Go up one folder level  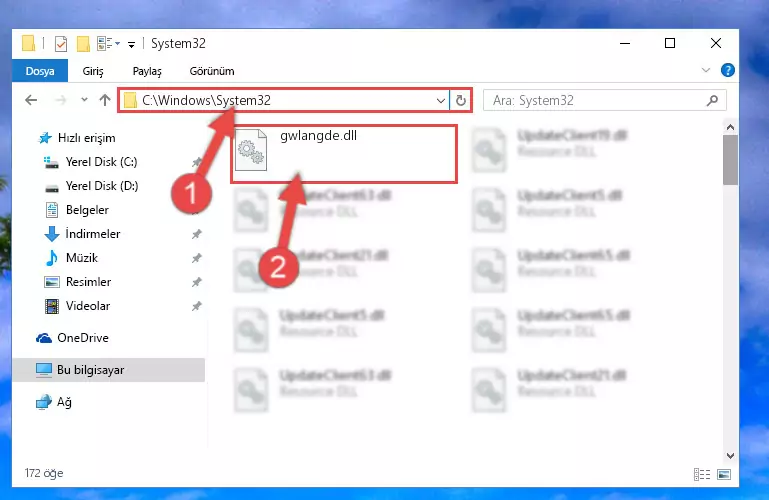pos(105,100)
